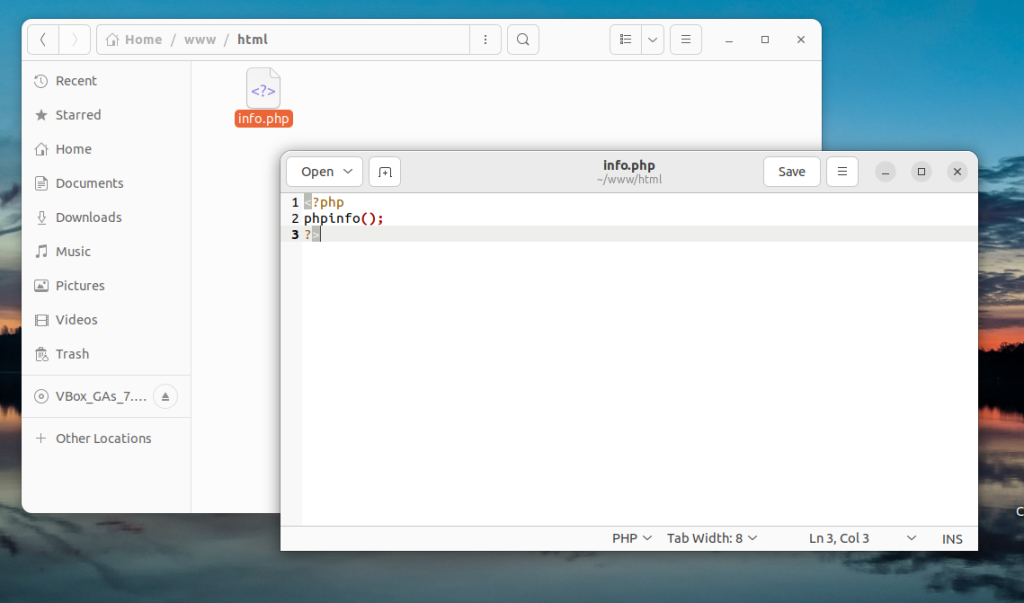Image resolution: width=1024 pixels, height=603 pixels.
Task: Open the PHP language selector
Action: click(631, 538)
